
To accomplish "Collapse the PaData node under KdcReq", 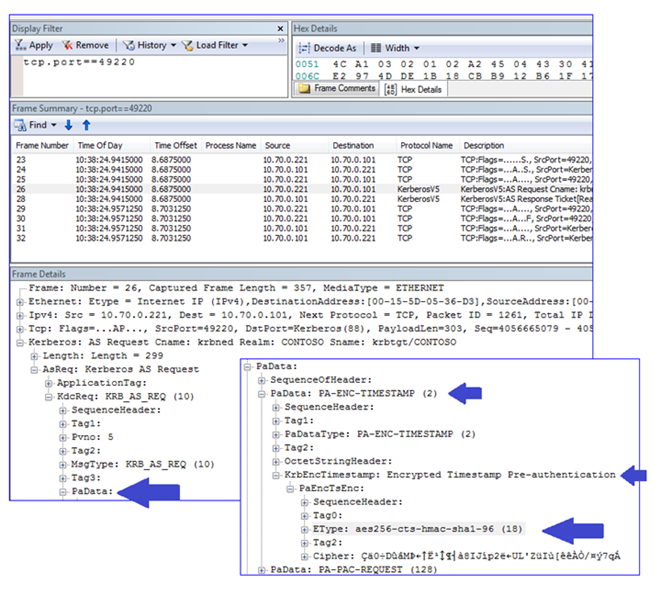I will point(63,492).
